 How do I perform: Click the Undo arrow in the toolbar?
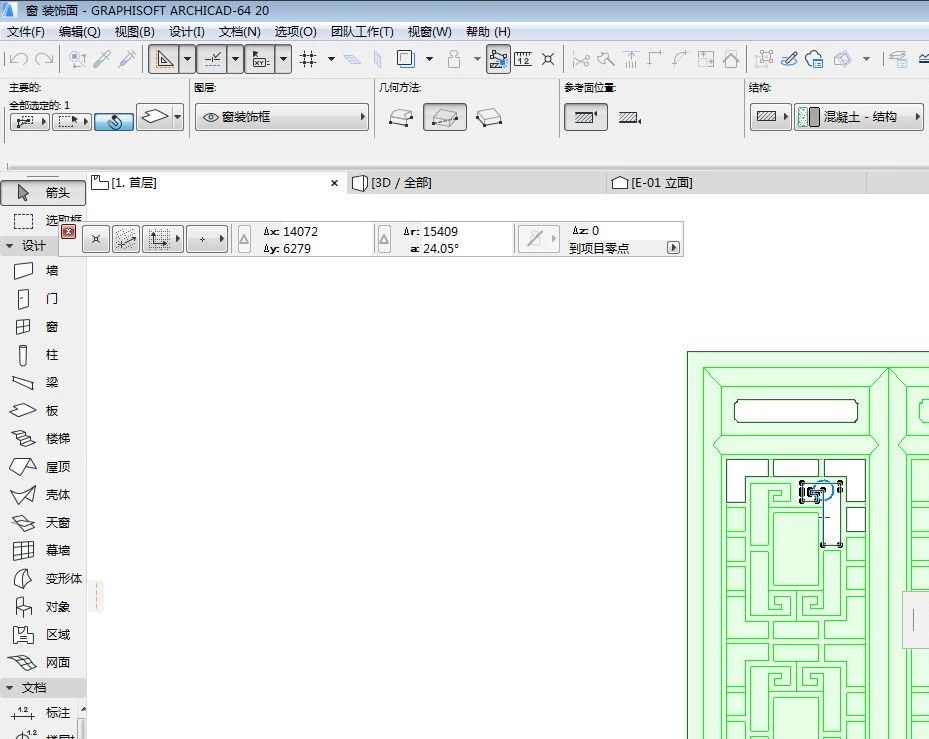[20, 59]
